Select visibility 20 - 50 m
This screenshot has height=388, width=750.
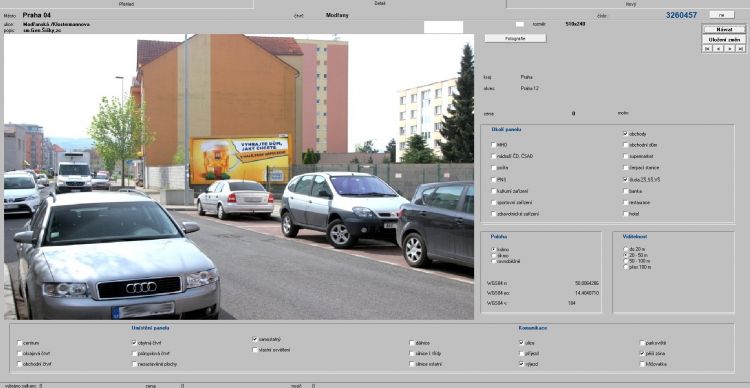626,255
